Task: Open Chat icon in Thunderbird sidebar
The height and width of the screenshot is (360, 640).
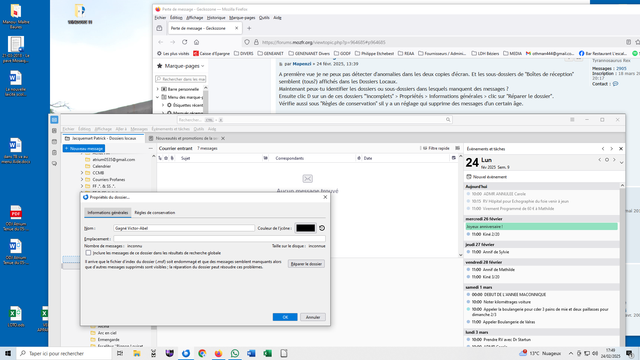Action: [54, 164]
